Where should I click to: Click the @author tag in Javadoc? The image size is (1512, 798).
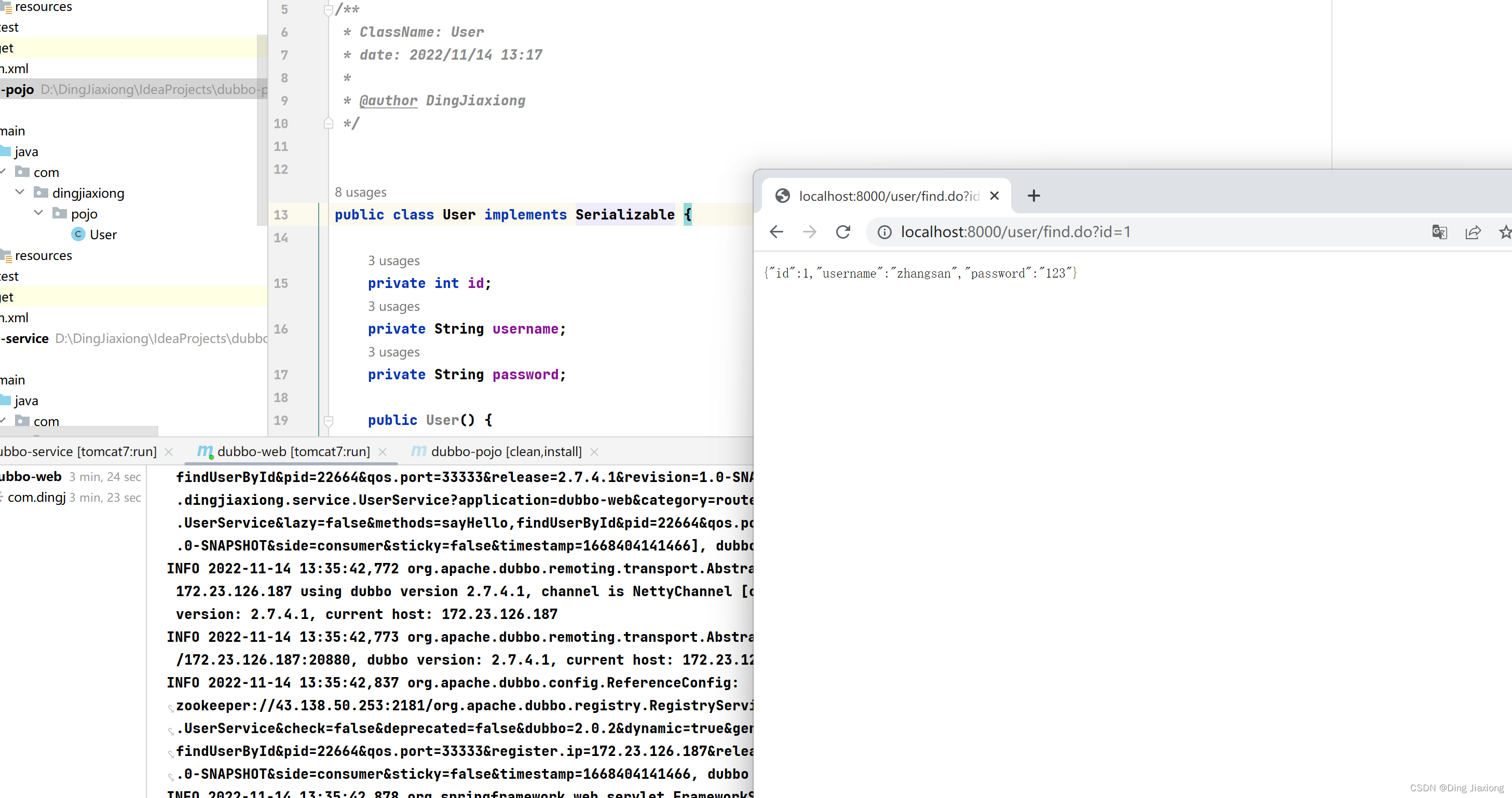coord(388,101)
